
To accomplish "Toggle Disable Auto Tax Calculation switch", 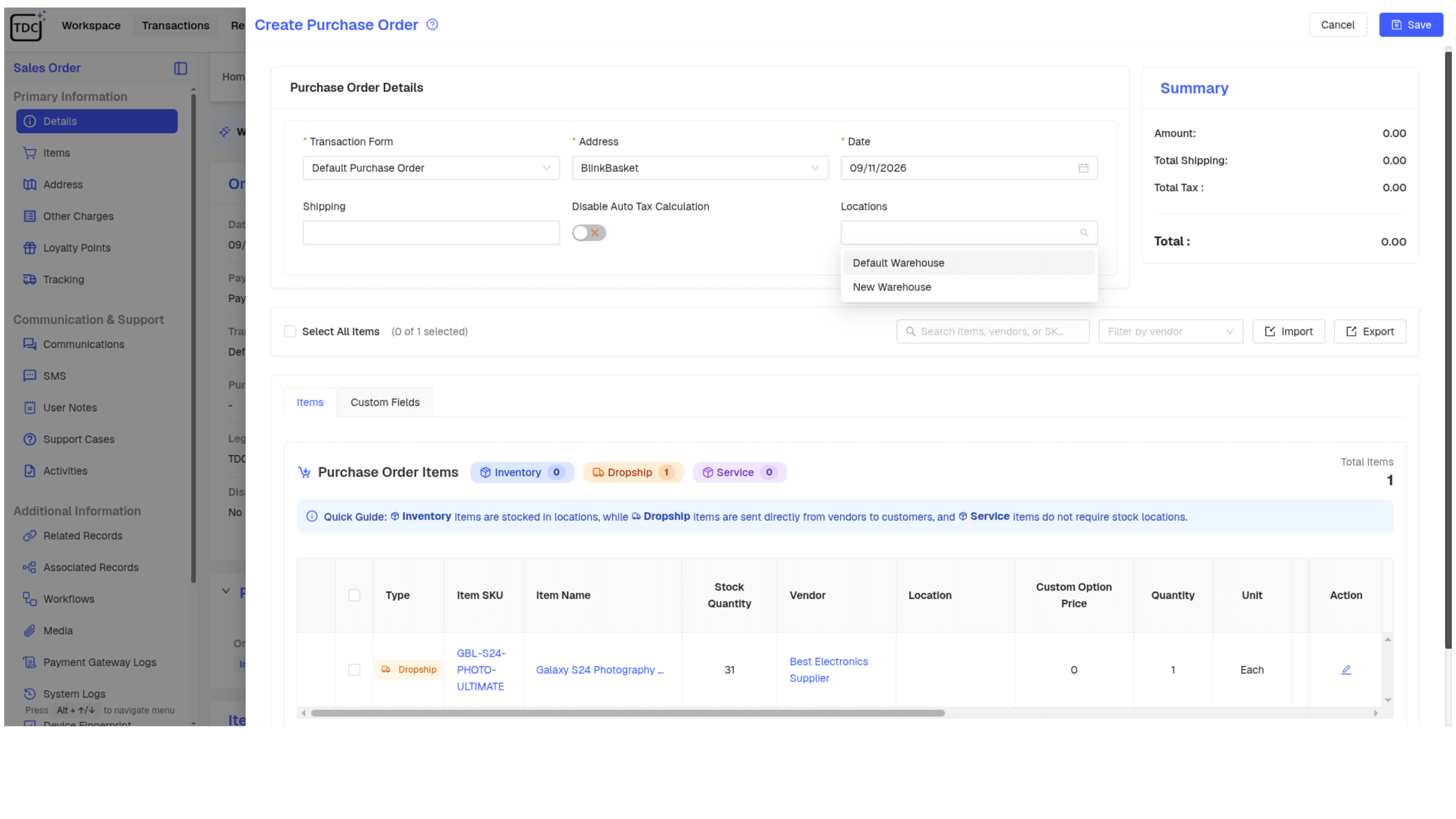I will [x=588, y=233].
